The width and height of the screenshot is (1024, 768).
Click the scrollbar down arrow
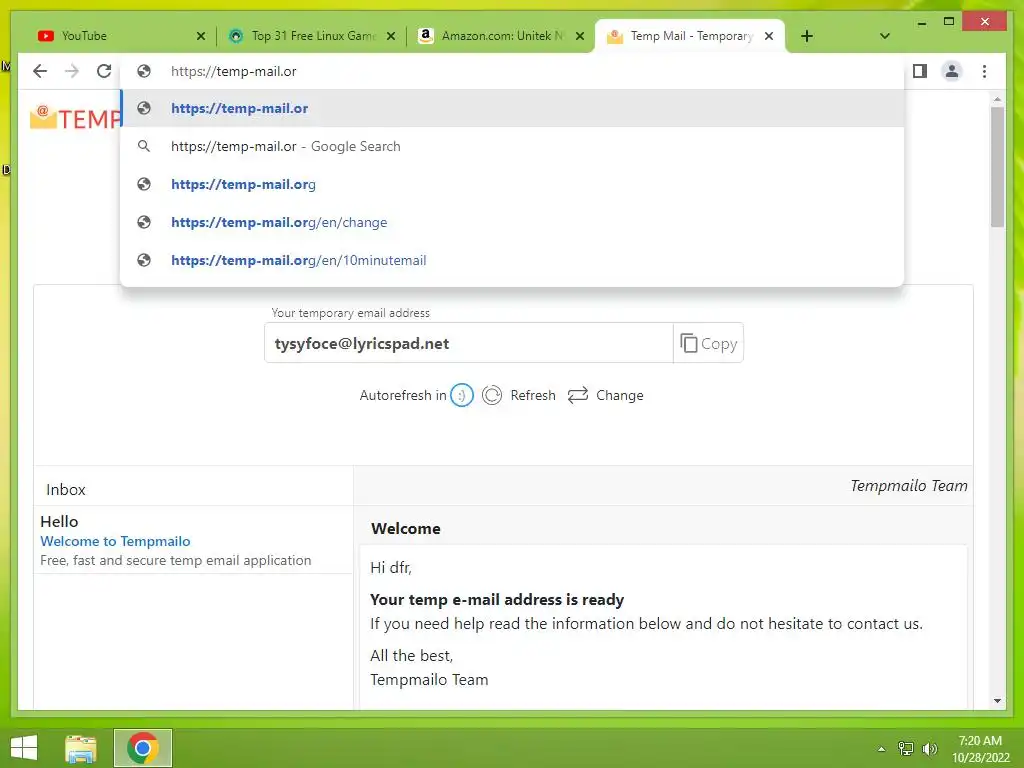coord(997,701)
